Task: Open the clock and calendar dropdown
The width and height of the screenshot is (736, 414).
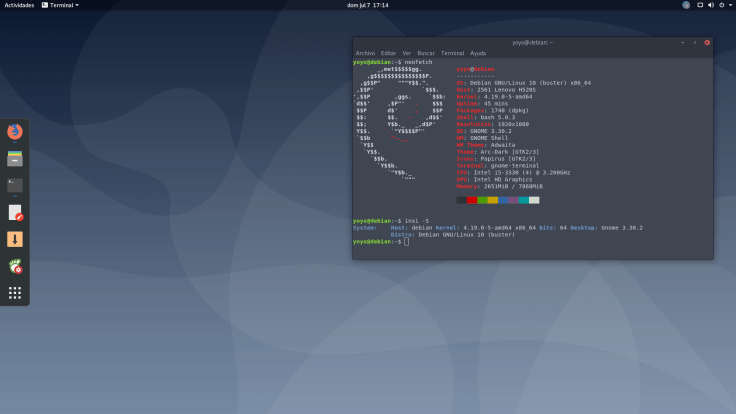Action: 367,5
